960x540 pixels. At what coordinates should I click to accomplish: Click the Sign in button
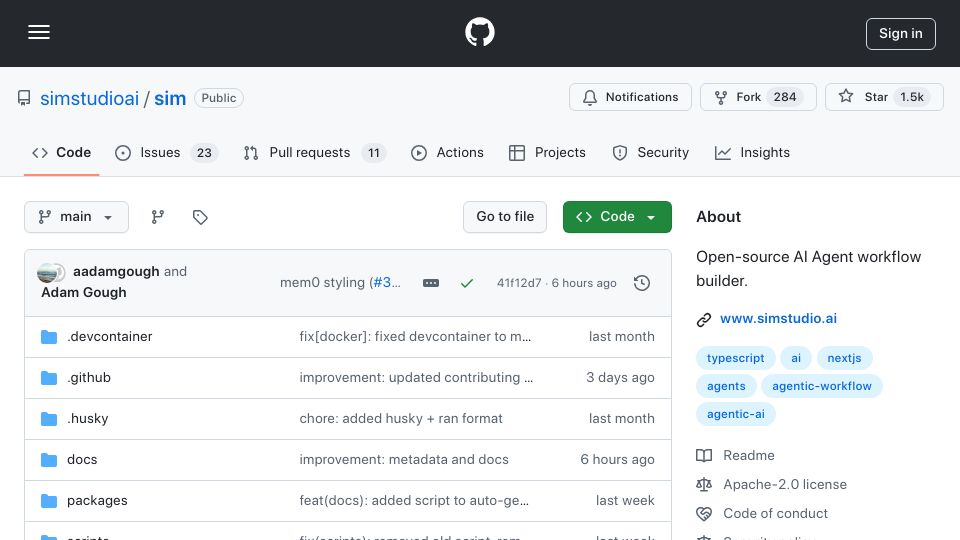click(x=900, y=34)
